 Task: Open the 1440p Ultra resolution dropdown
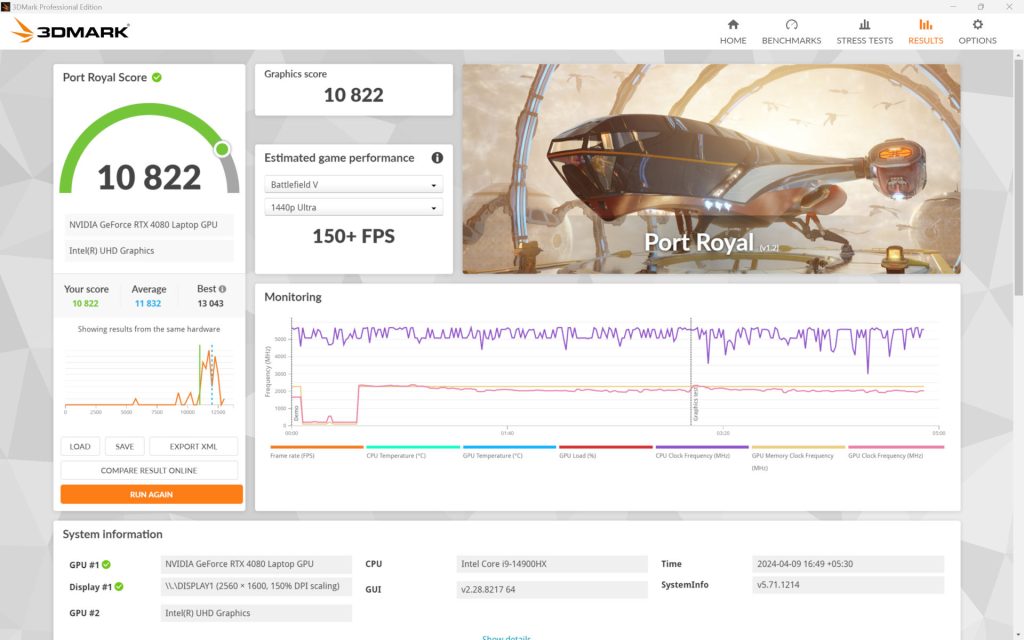(x=354, y=208)
